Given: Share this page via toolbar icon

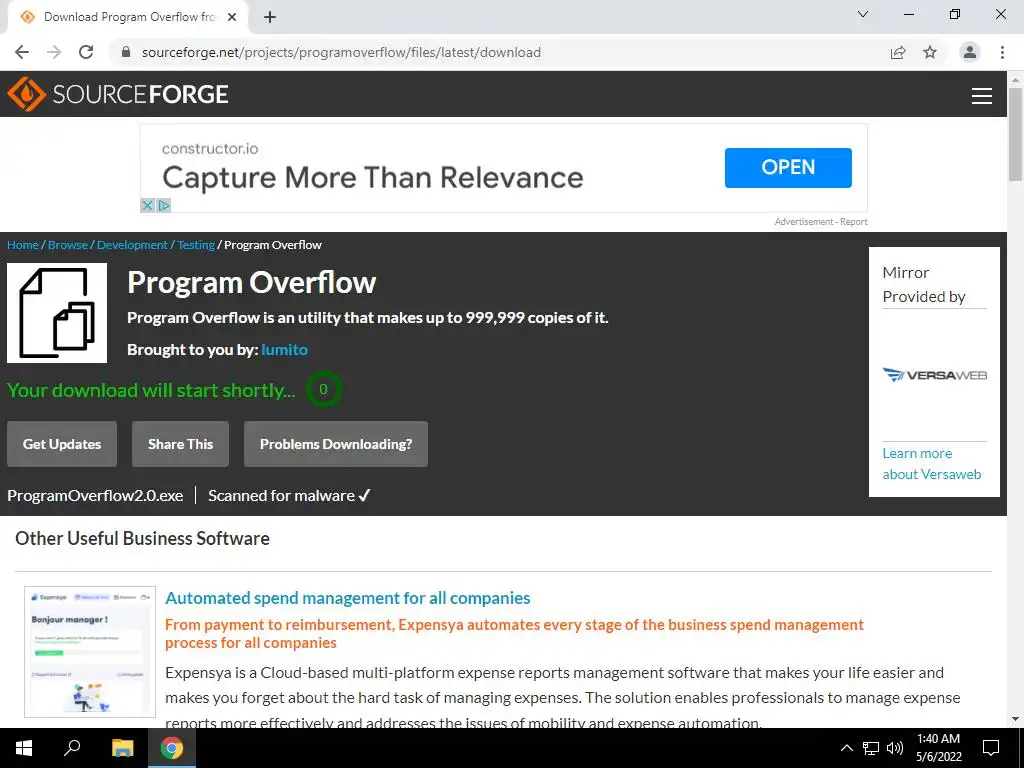Looking at the screenshot, I should pyautogui.click(x=898, y=52).
